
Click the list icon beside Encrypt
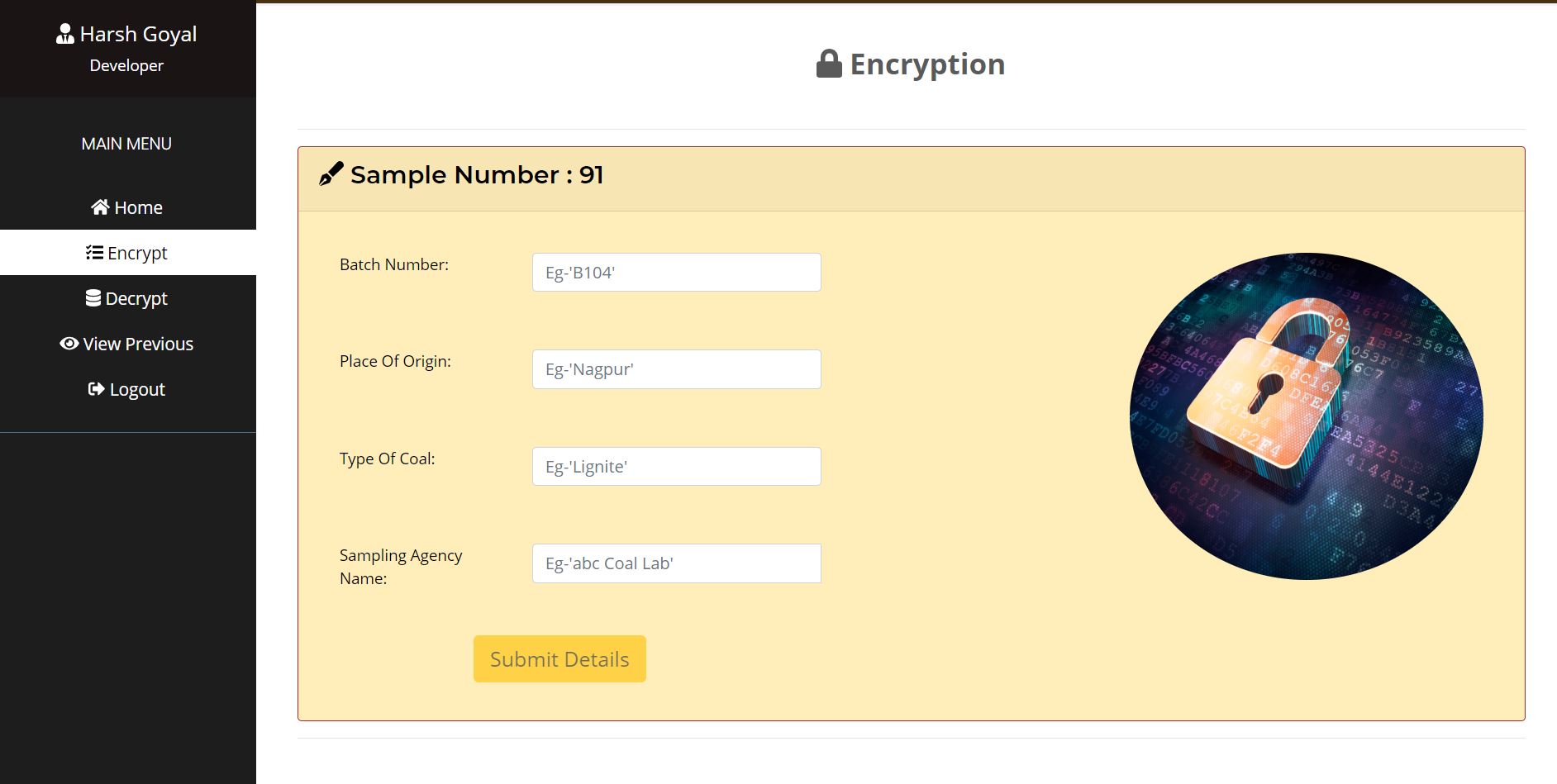pyautogui.click(x=94, y=252)
